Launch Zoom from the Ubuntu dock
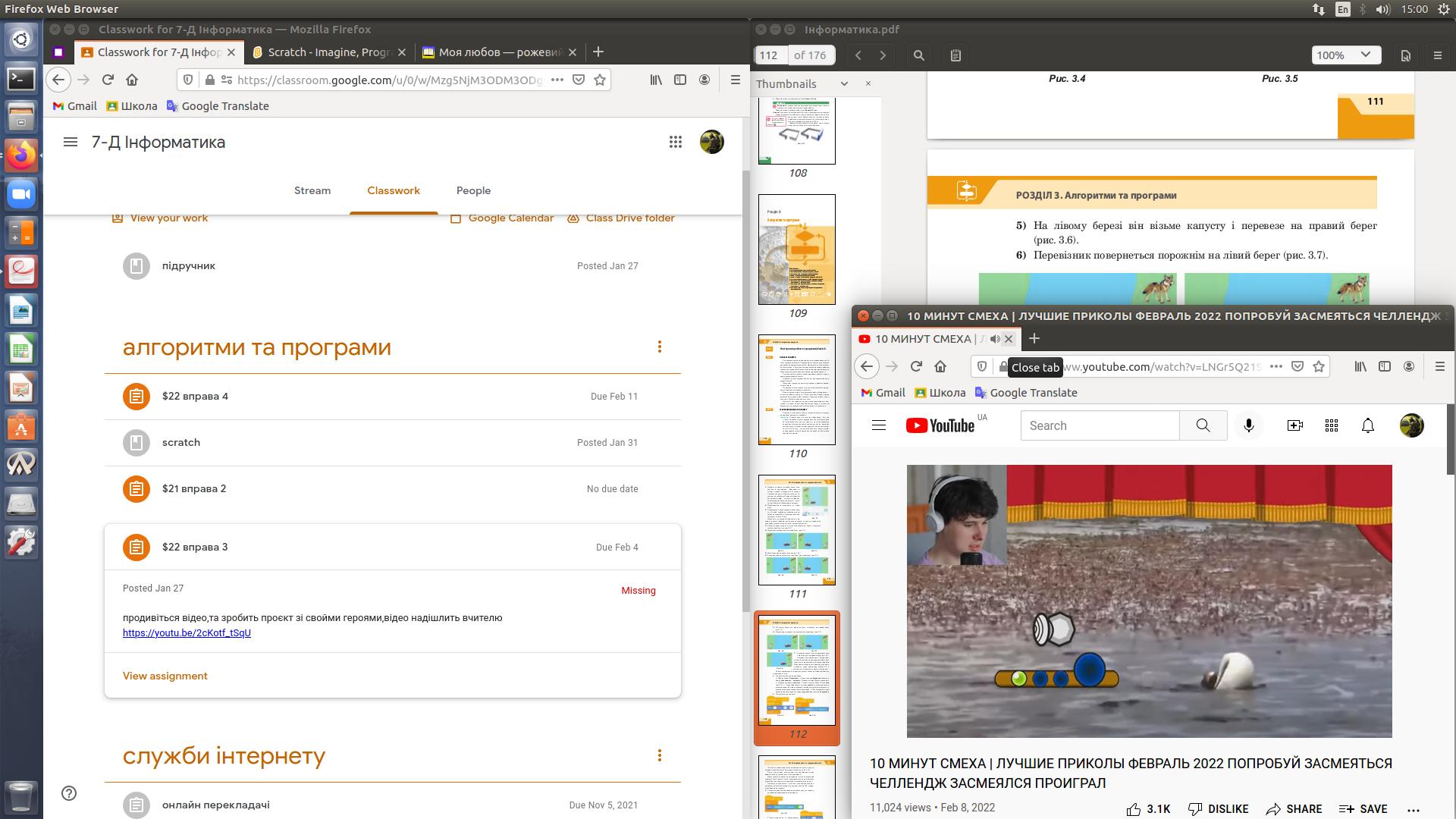Image resolution: width=1456 pixels, height=819 pixels. coord(21,194)
